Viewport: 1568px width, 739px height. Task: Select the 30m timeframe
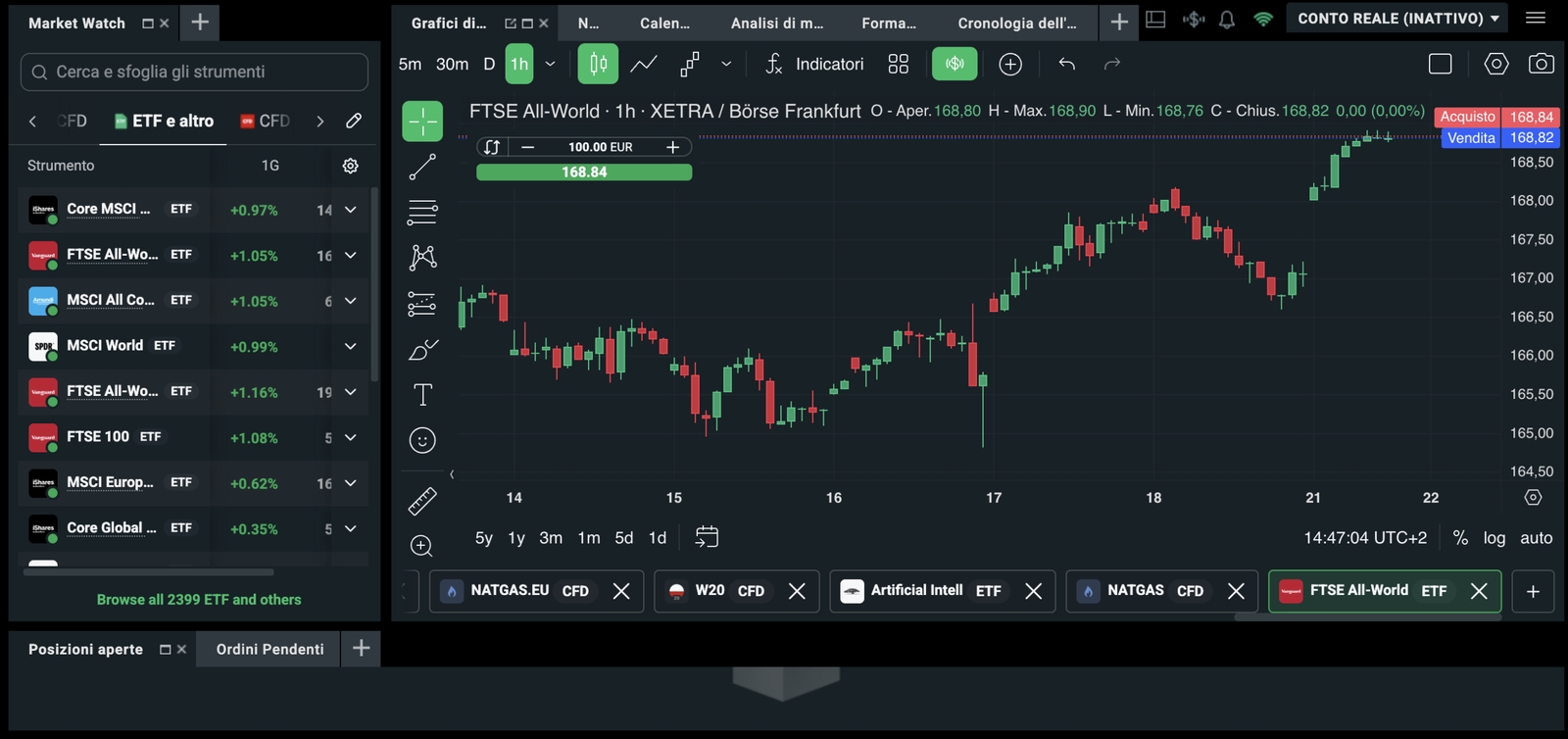[x=452, y=64]
